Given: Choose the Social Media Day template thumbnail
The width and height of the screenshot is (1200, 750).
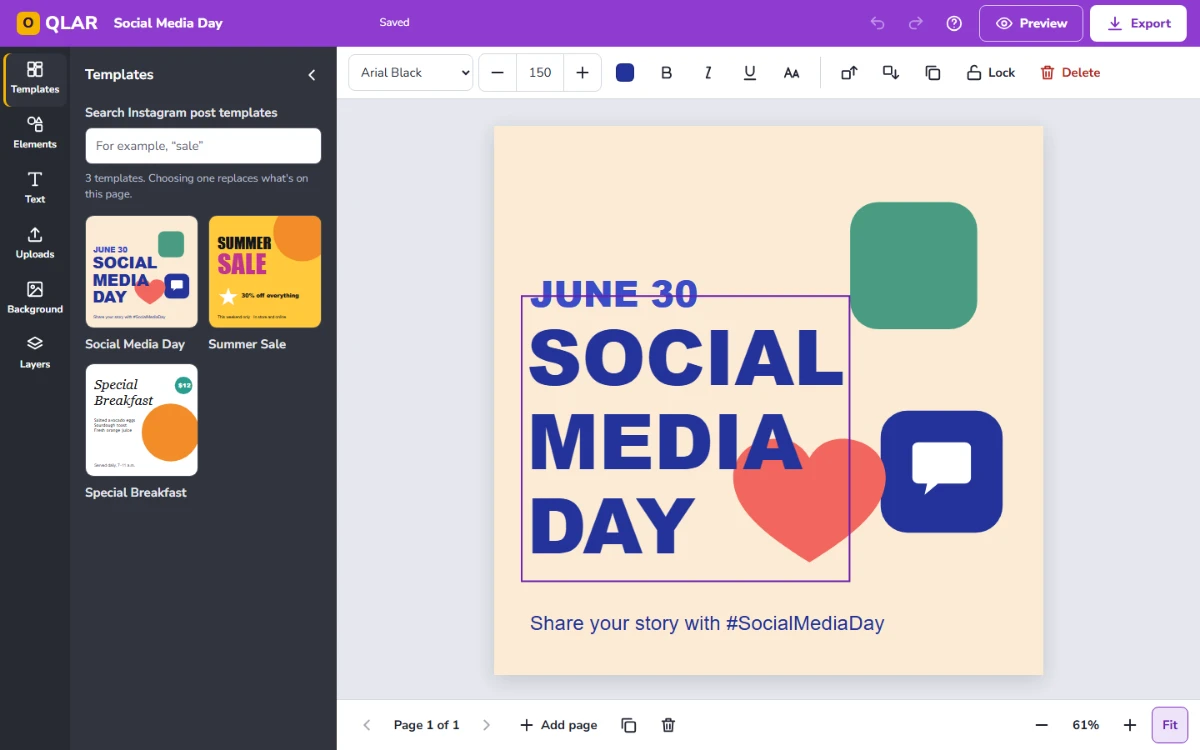Looking at the screenshot, I should [141, 272].
